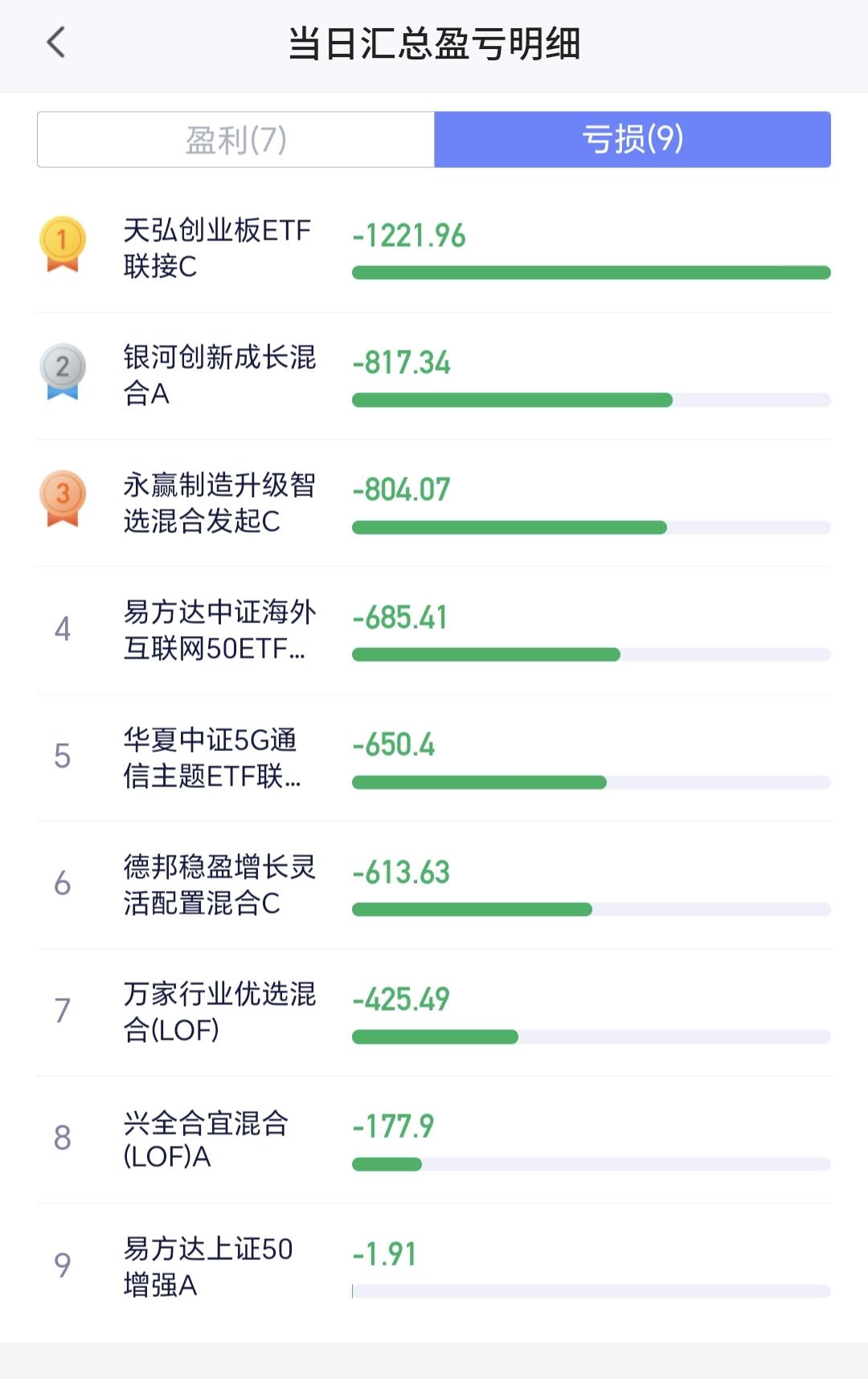The height and width of the screenshot is (1379, 868).
Task: Open 兴全合宜混合(LOF)A fund entry
Action: tap(434, 1140)
